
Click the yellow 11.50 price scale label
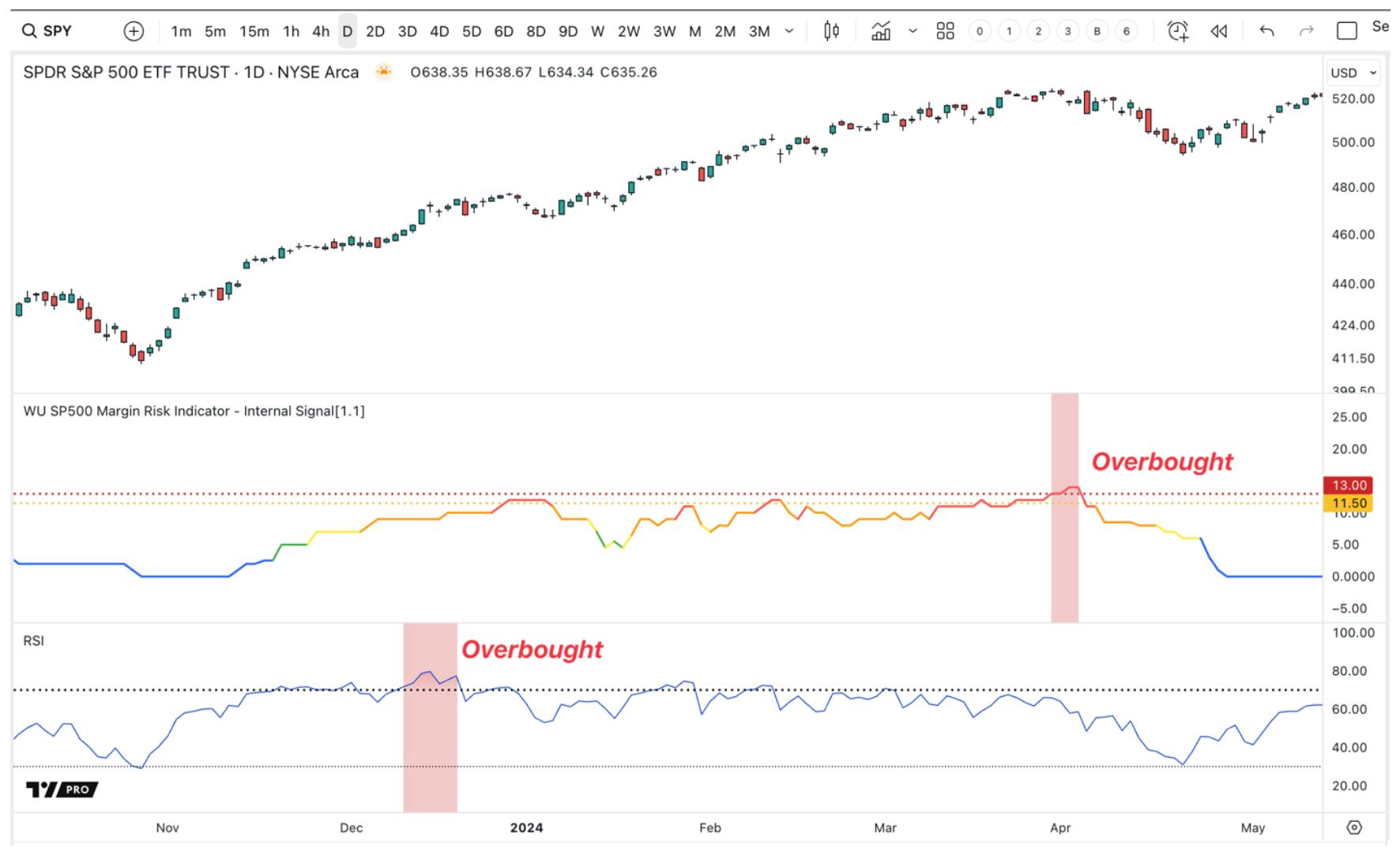click(1348, 503)
